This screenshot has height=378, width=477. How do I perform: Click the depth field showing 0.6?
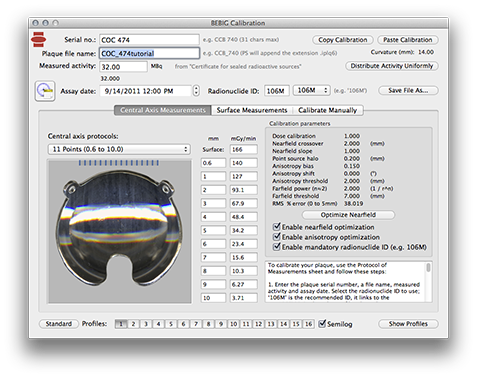coord(213,163)
